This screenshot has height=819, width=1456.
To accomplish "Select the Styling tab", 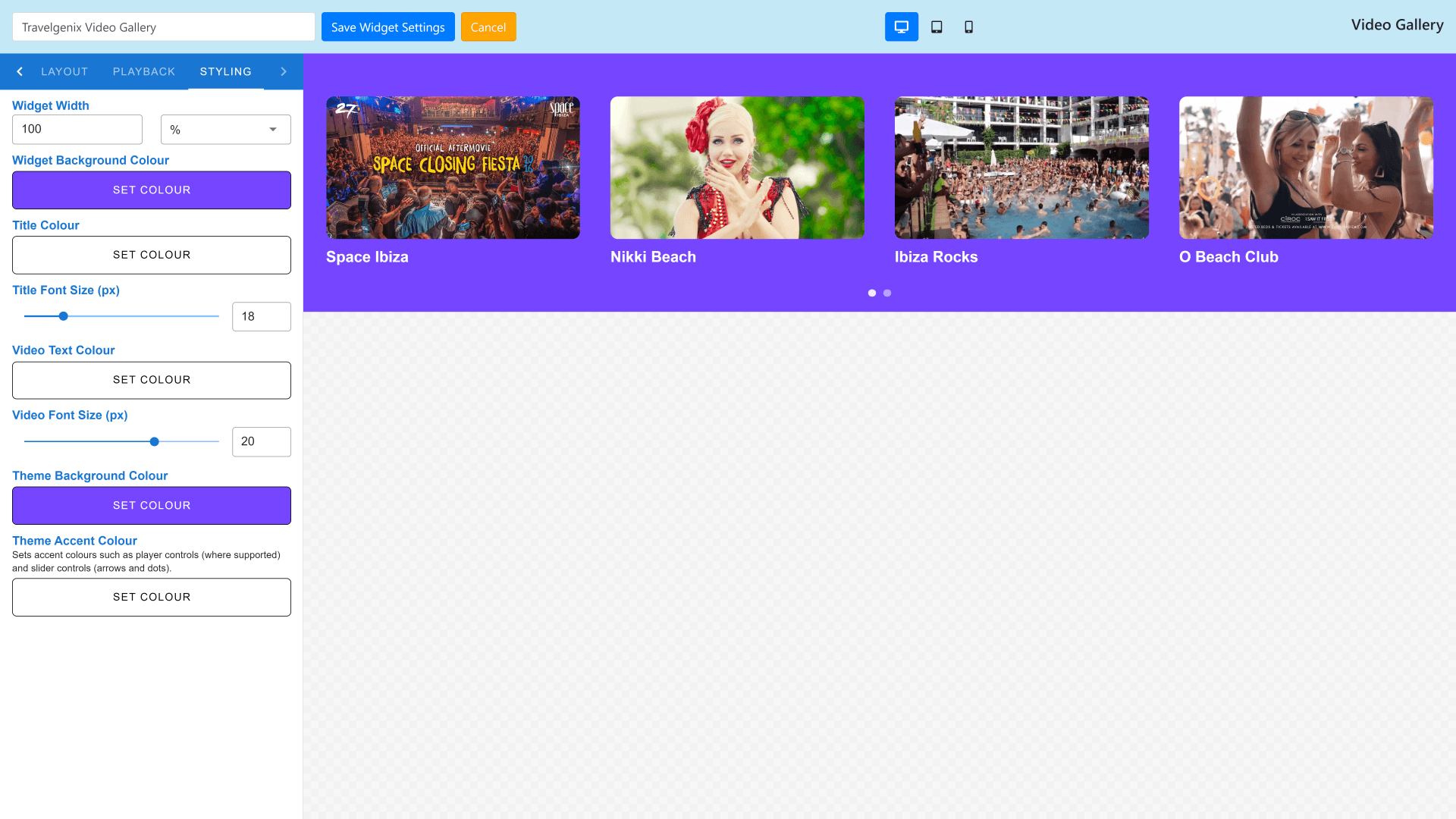I will tap(226, 71).
